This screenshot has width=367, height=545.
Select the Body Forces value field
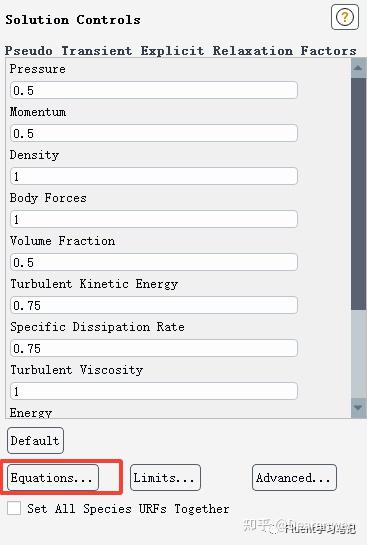click(x=154, y=219)
